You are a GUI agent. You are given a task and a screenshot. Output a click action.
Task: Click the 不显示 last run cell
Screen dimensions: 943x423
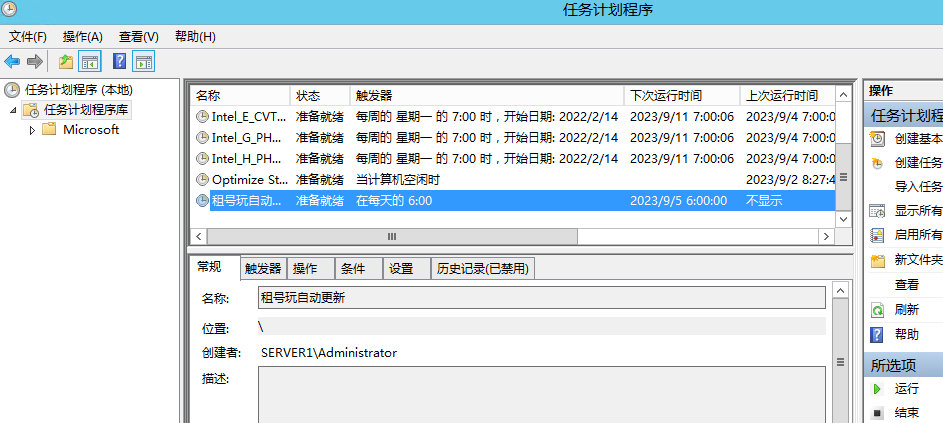(764, 201)
